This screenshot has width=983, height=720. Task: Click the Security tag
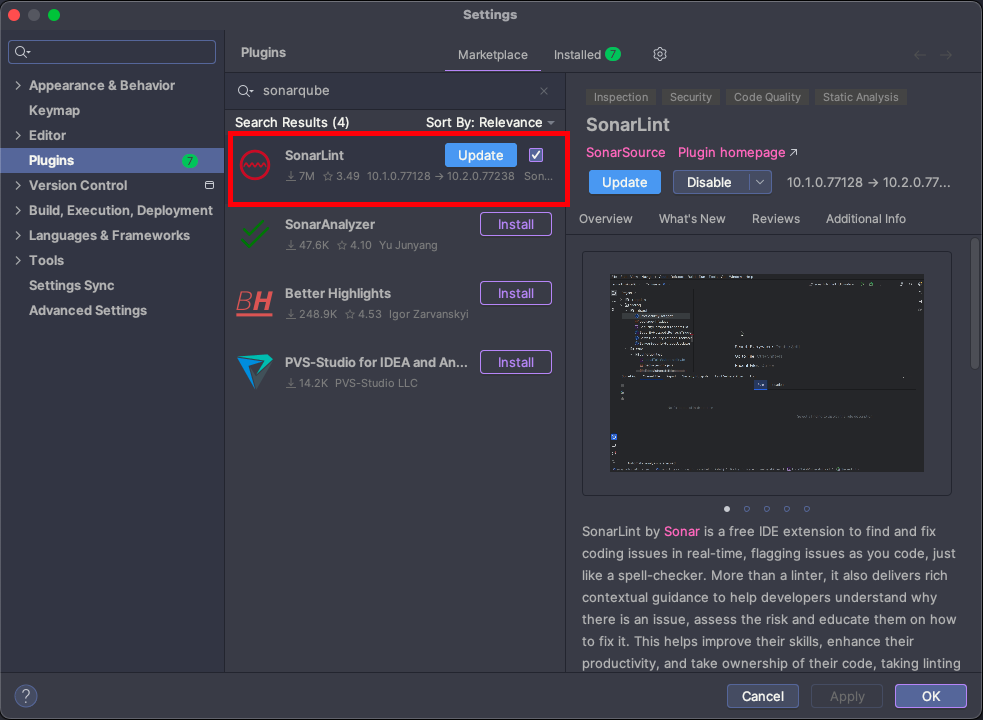click(691, 97)
